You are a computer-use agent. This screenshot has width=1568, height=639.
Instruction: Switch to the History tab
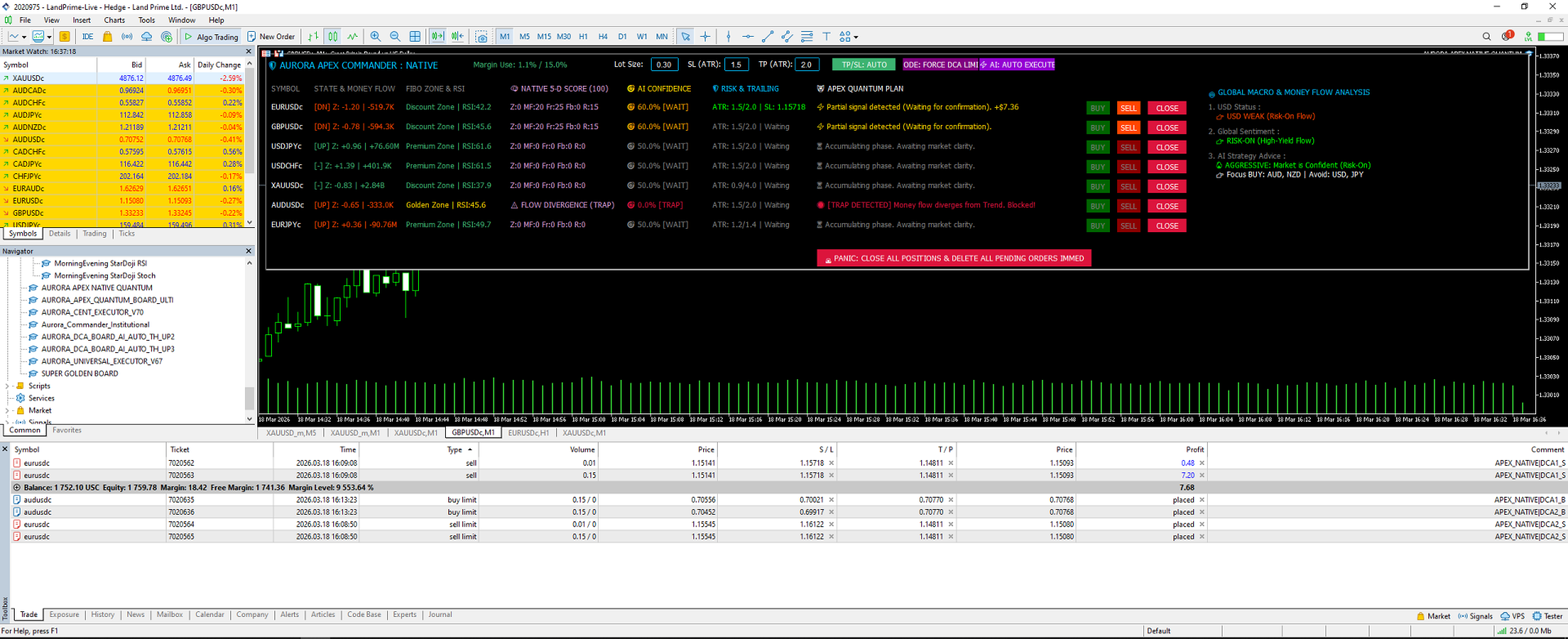click(103, 614)
